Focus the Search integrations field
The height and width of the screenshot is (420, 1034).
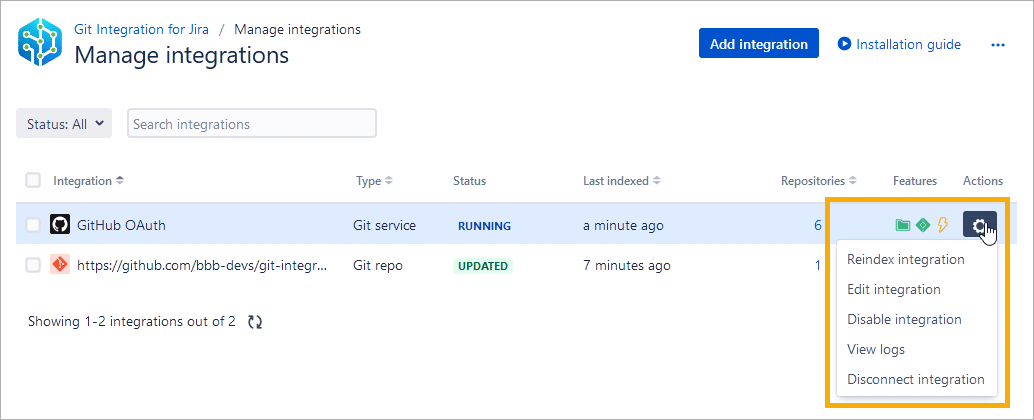[252, 123]
